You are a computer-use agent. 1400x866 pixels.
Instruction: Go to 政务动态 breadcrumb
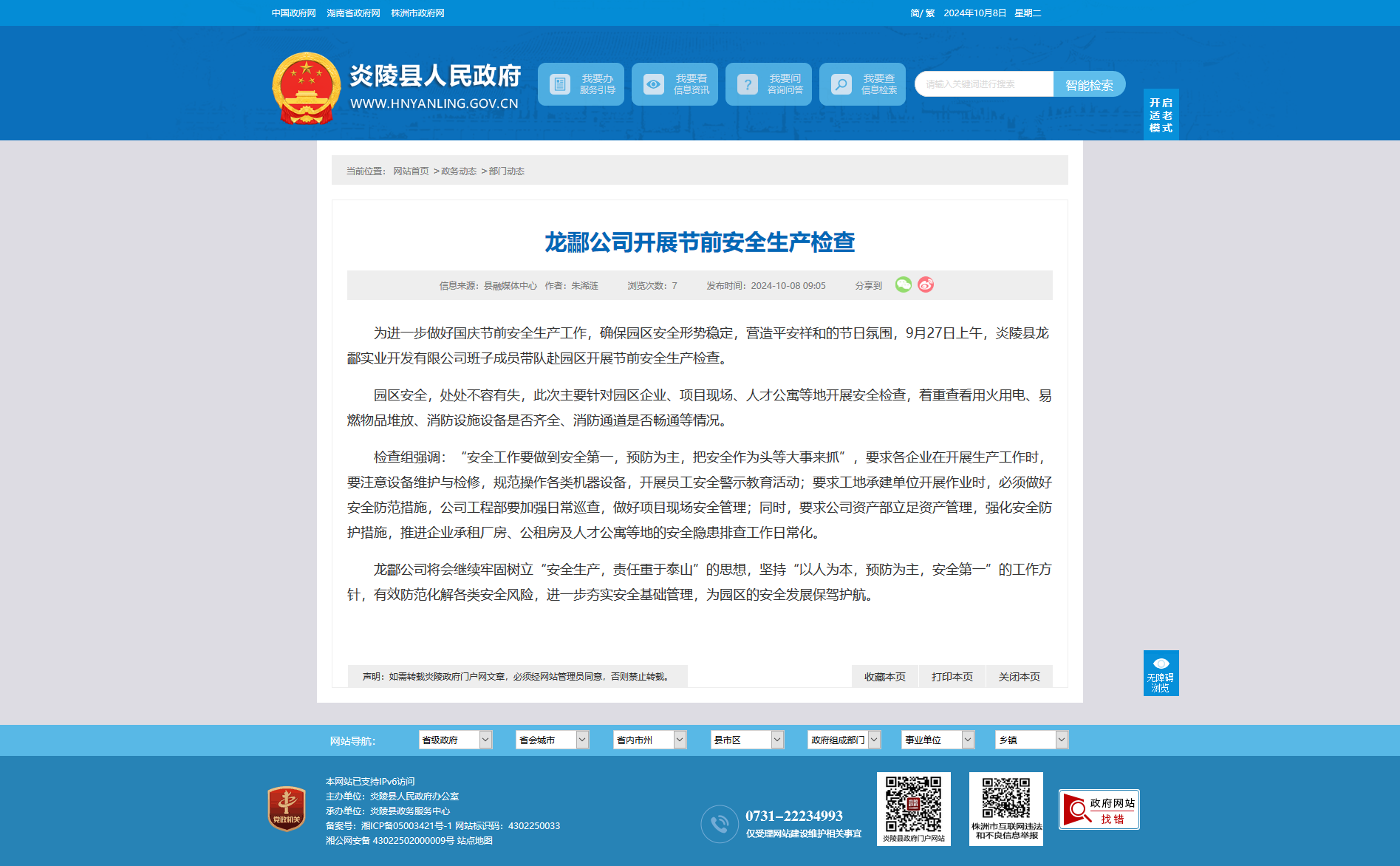tap(459, 171)
